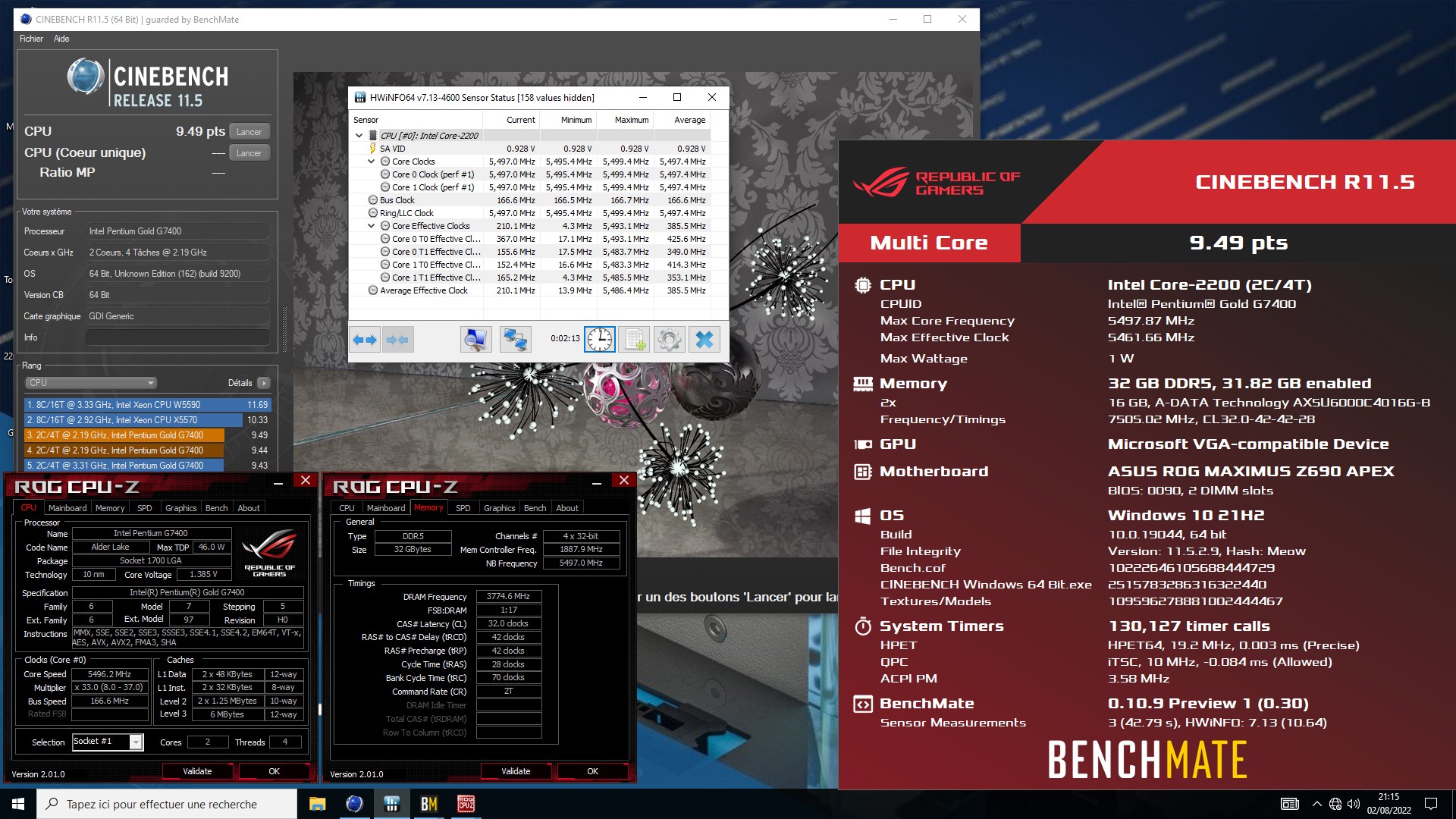Open Cinebench ranking CPU dropdown
Screen dimensions: 1456x819
click(91, 383)
